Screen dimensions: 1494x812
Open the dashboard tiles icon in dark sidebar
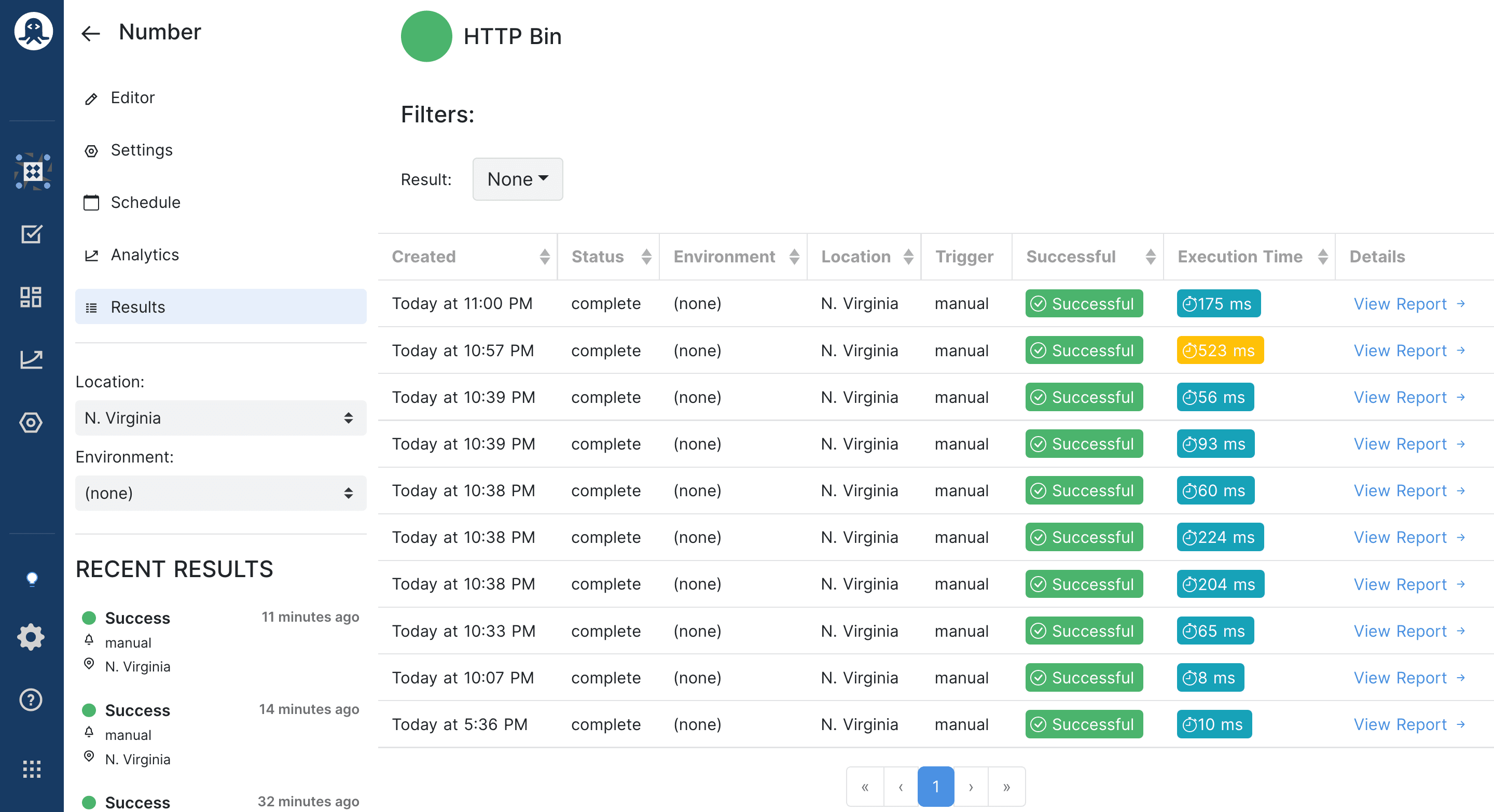coord(31,297)
